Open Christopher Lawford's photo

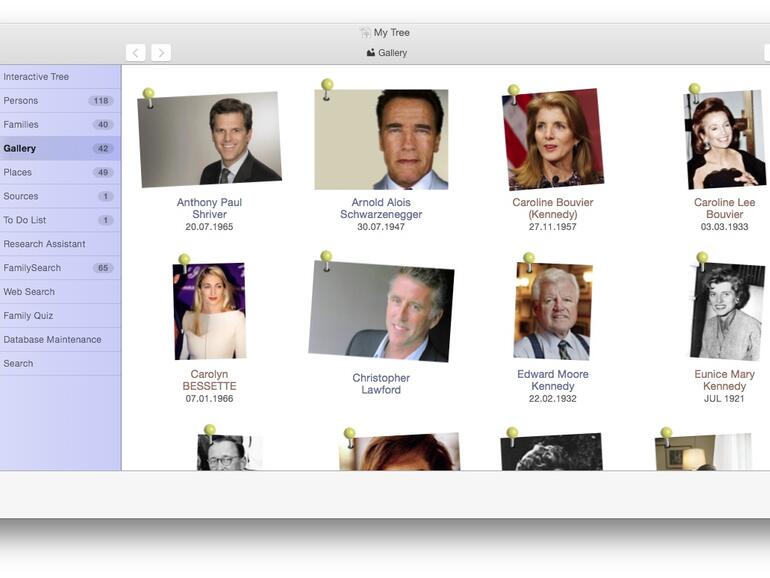click(x=381, y=311)
